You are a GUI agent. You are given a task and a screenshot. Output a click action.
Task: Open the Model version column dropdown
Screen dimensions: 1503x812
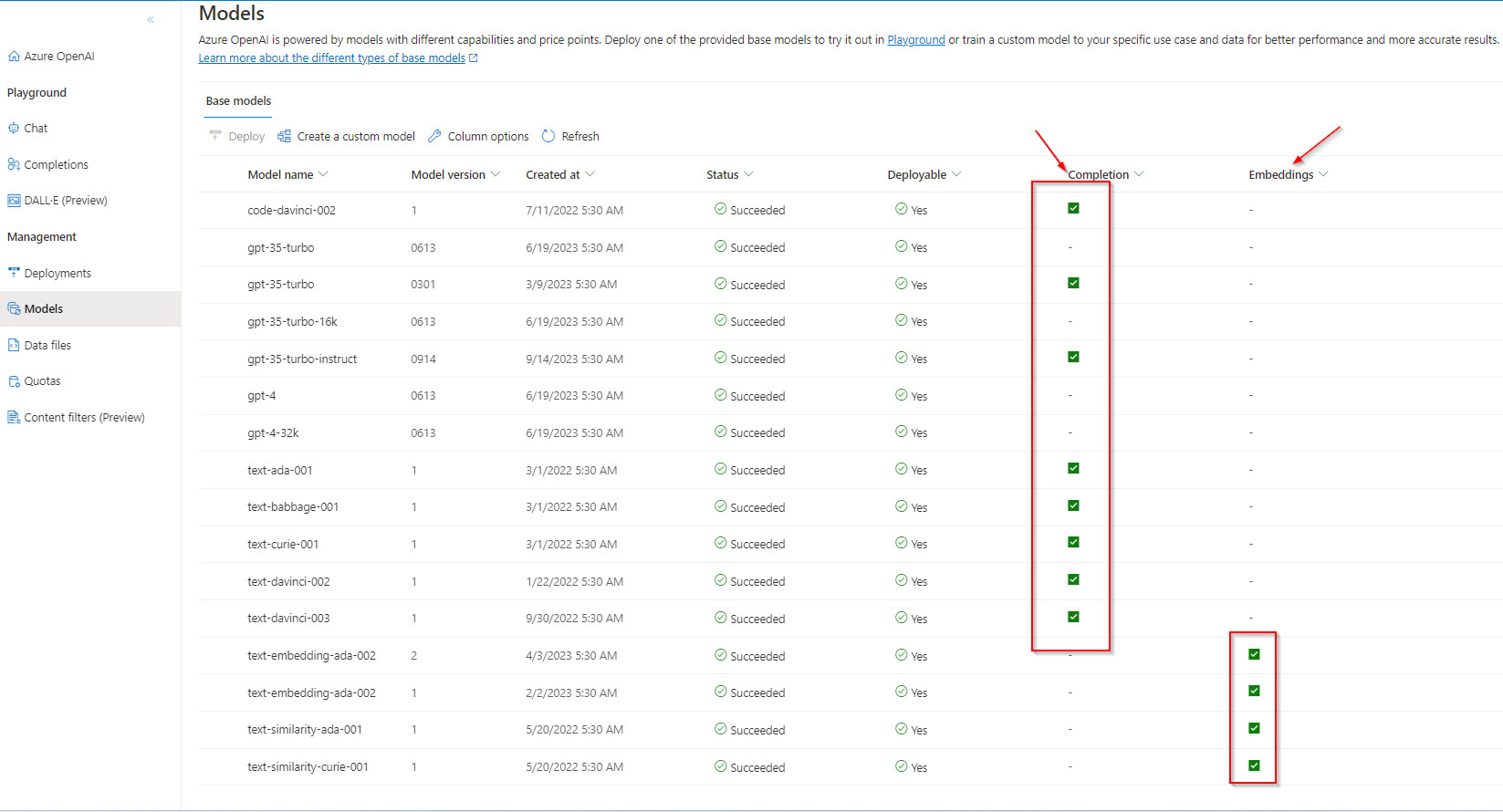(496, 174)
